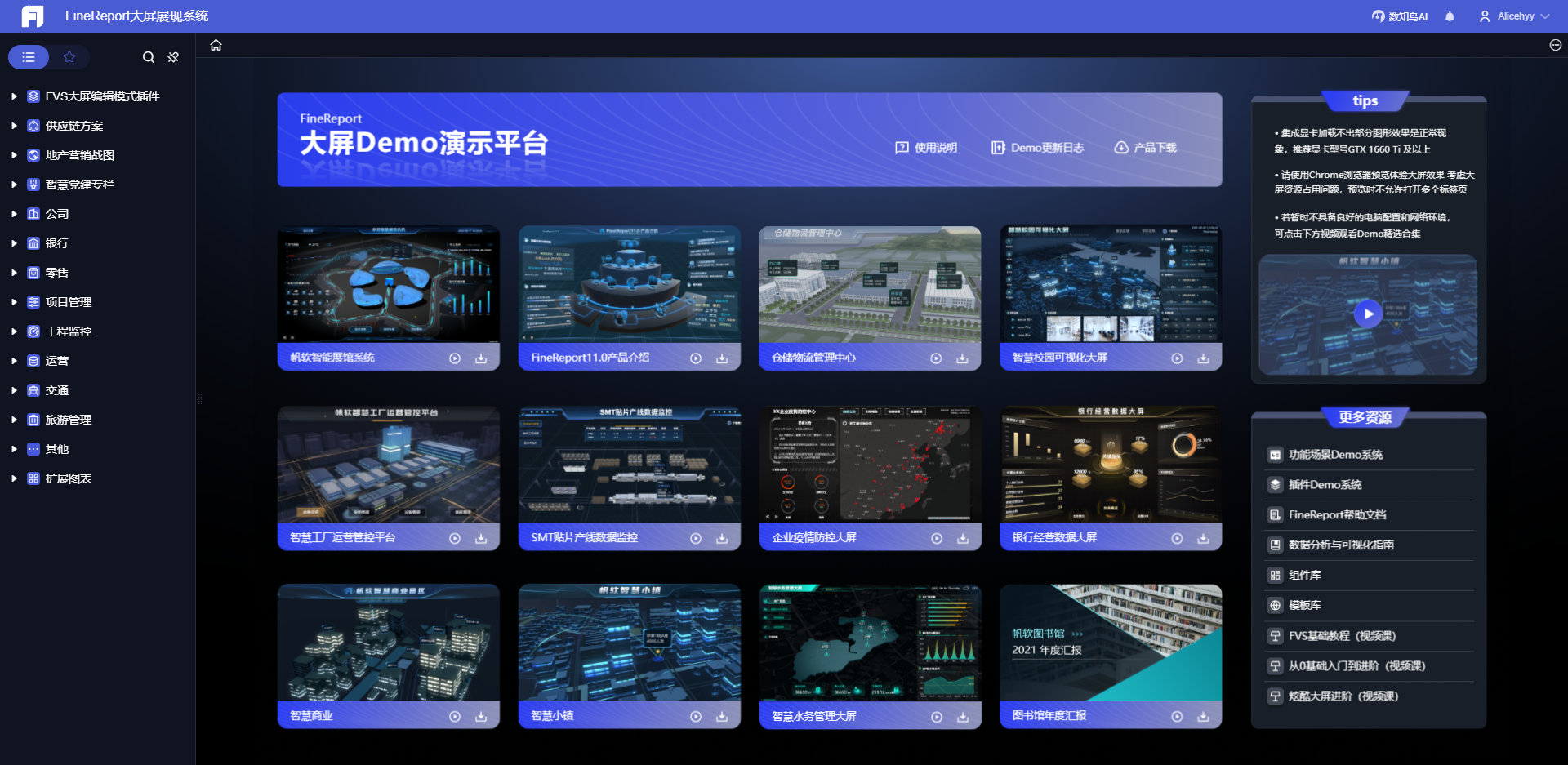This screenshot has height=765, width=1568.
Task: Preview 智慧校园可视化大屏 demo
Action: (x=1177, y=358)
